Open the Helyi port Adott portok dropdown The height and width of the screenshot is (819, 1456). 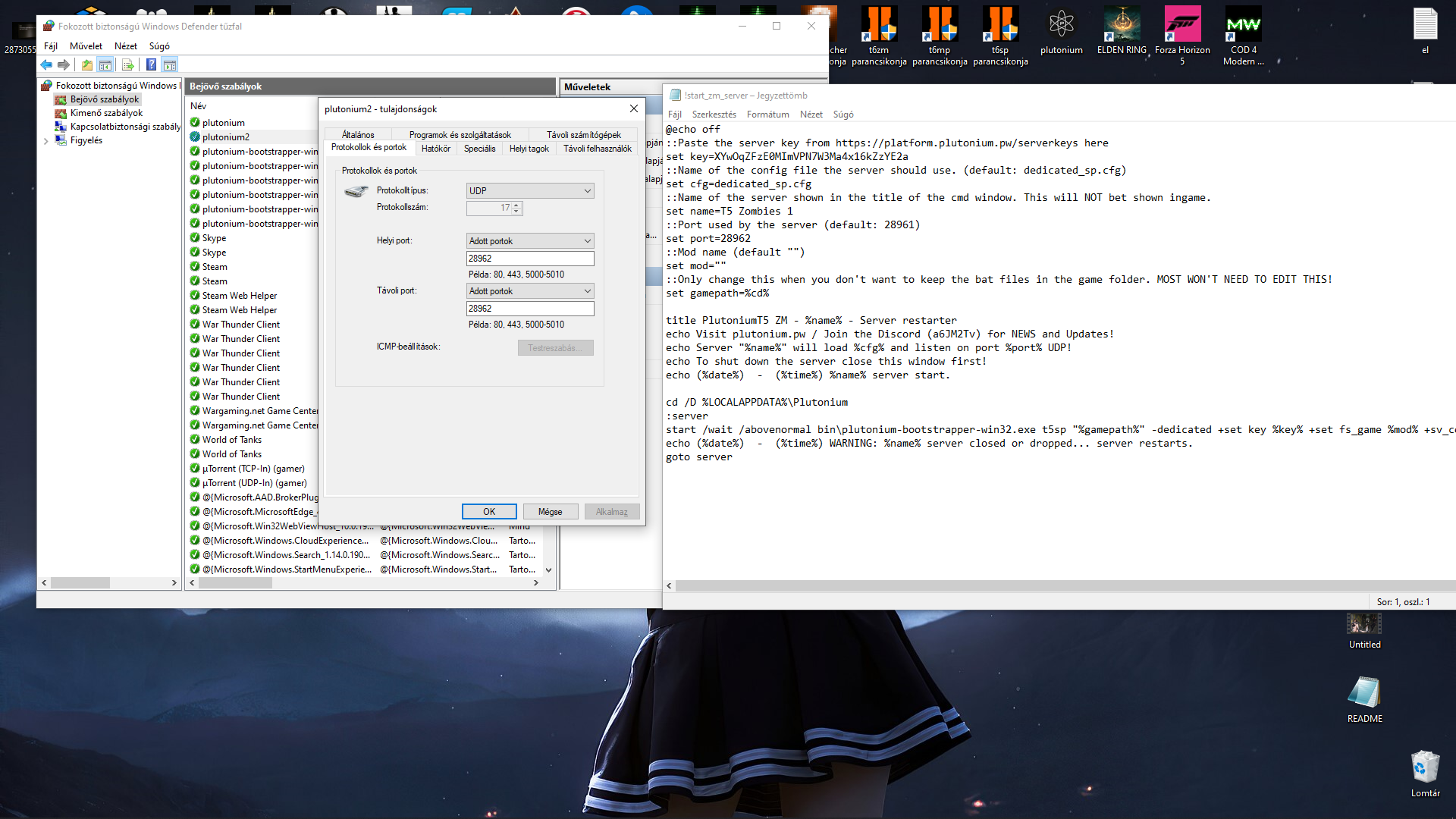pos(530,241)
